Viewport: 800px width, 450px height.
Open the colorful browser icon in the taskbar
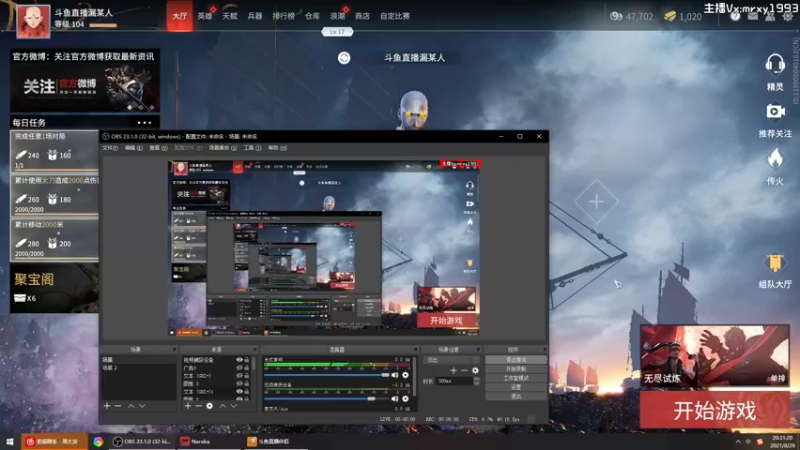coord(98,442)
